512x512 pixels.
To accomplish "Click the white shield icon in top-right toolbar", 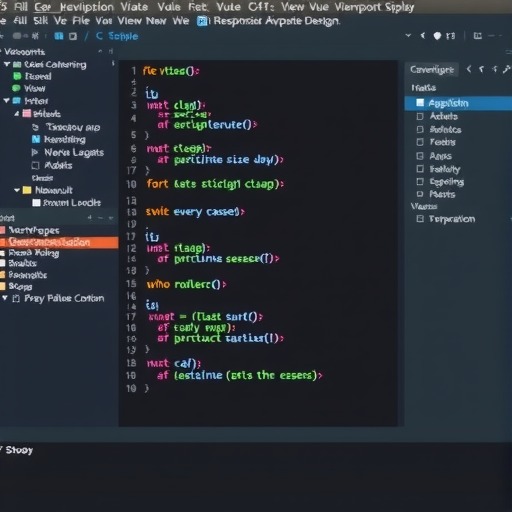I will [x=437, y=36].
